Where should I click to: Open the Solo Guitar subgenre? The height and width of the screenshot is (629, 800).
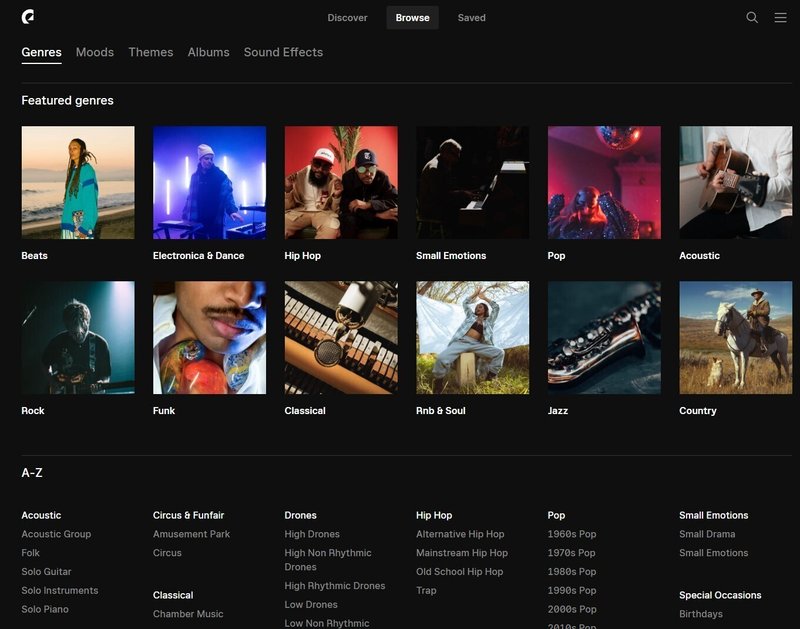click(46, 572)
